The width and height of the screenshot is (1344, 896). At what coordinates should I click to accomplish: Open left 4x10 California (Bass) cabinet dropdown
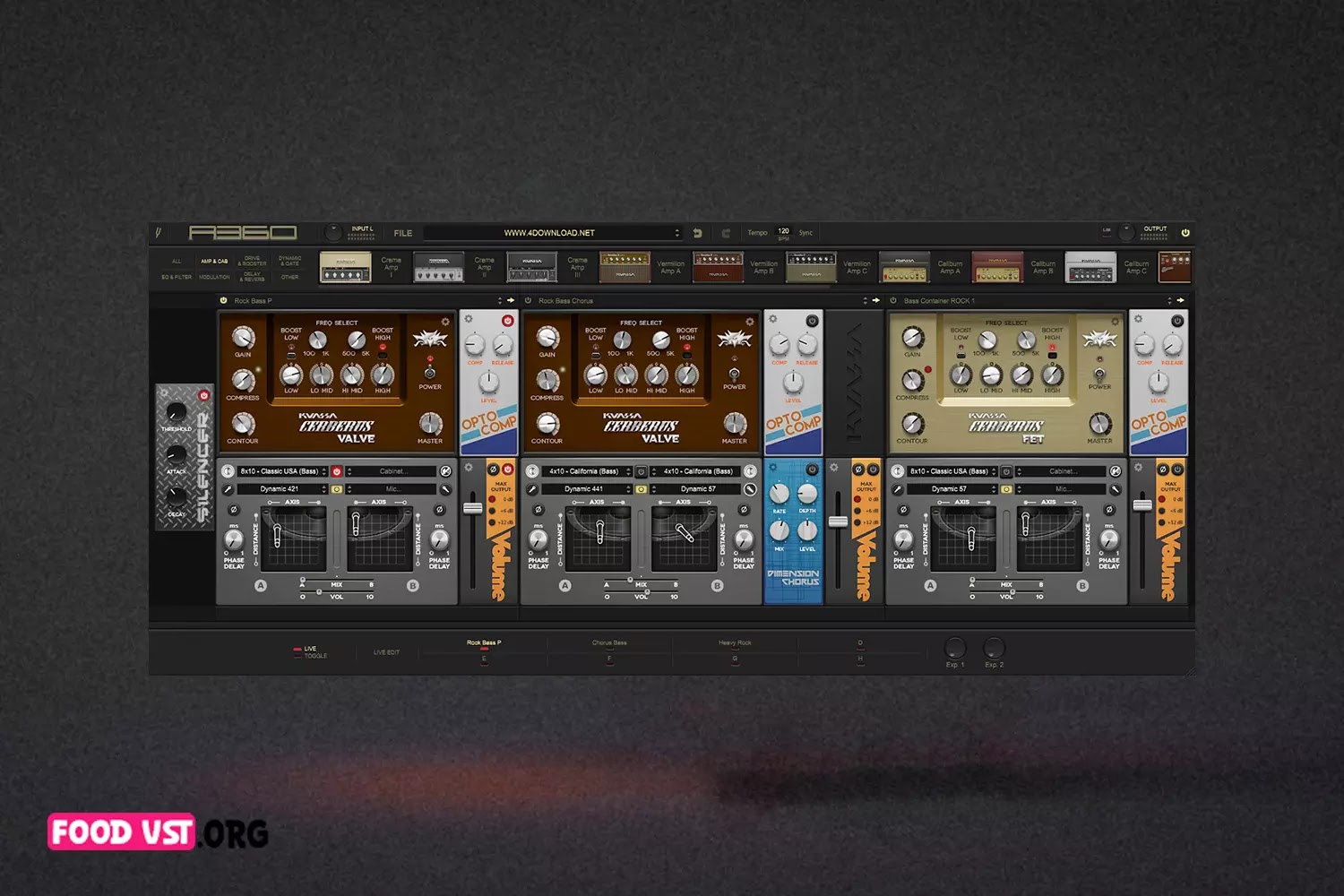[588, 471]
